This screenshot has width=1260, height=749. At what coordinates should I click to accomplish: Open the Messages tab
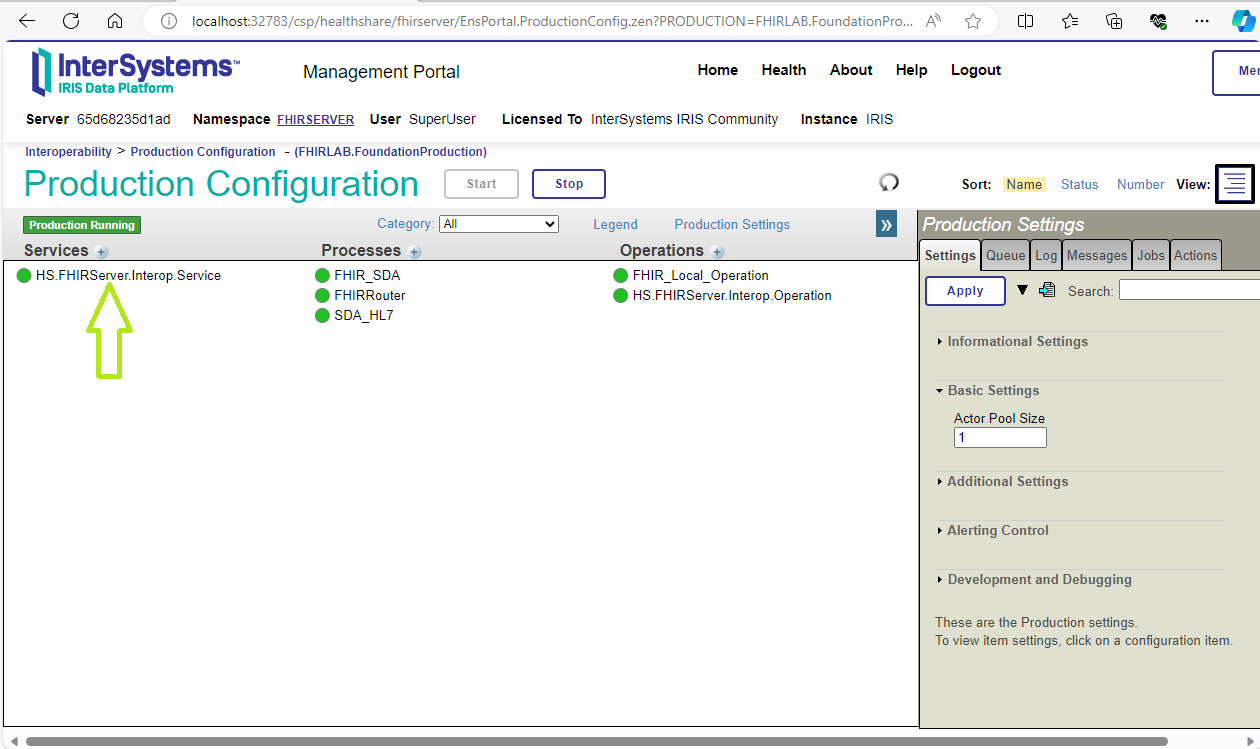click(1096, 256)
